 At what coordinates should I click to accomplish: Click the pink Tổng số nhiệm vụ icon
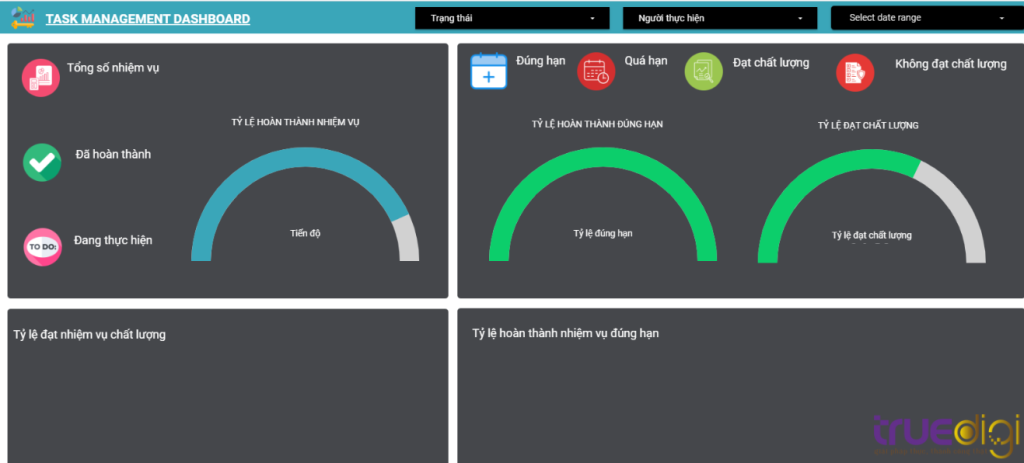point(41,78)
